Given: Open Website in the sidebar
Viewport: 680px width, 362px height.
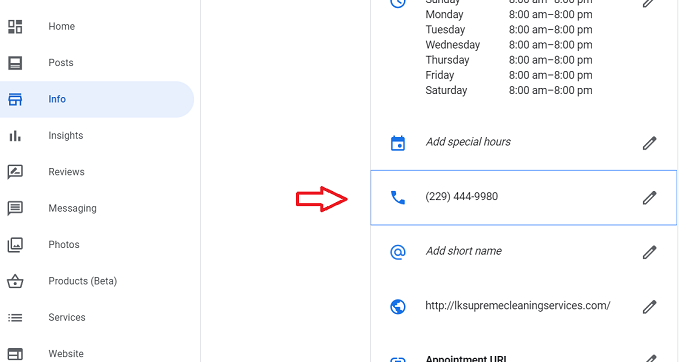Looking at the screenshot, I should coord(66,354).
